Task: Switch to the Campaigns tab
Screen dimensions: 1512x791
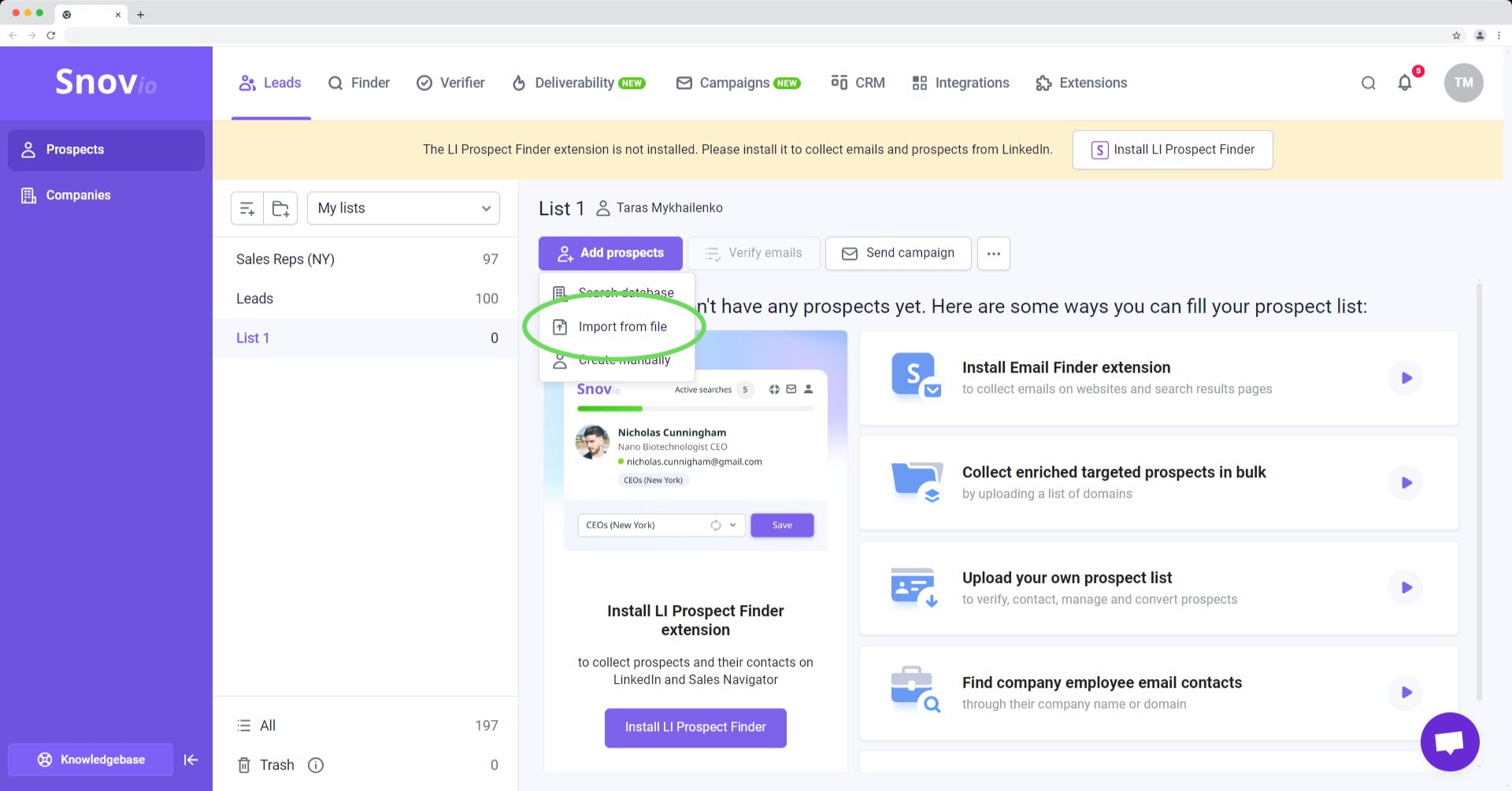Action: (738, 83)
